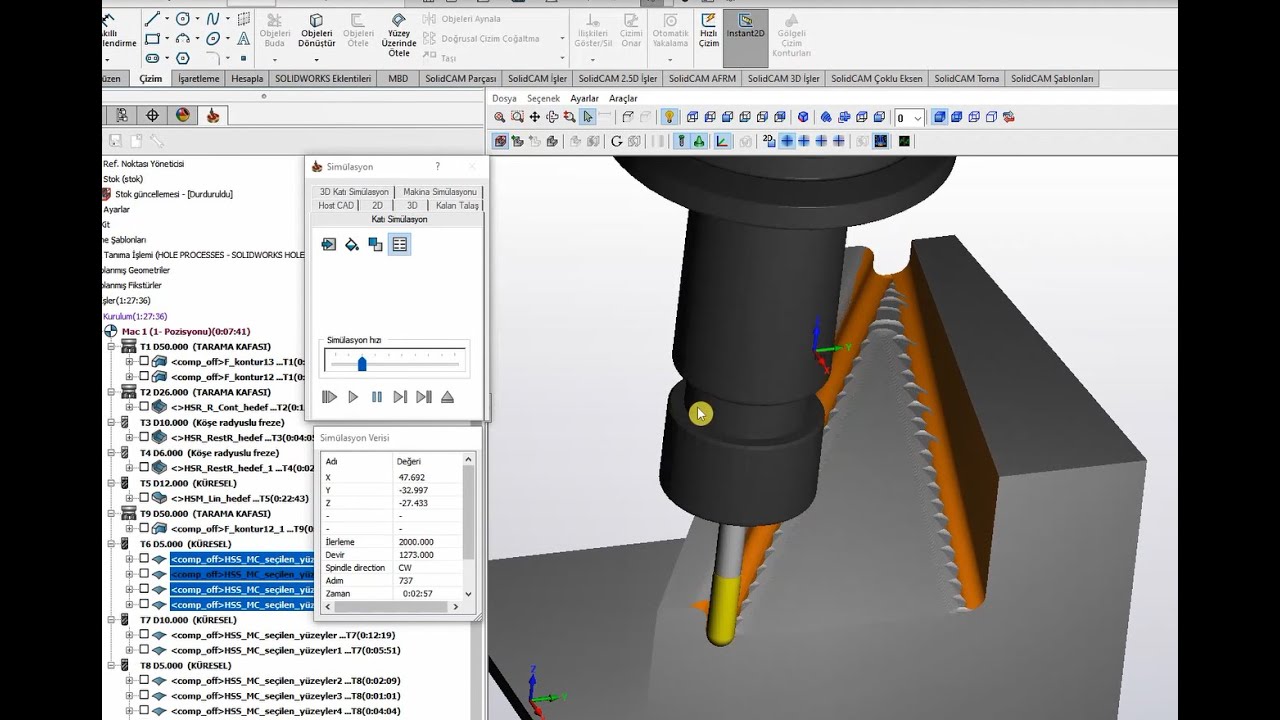
Task: Pause the simulation
Action: point(377,397)
